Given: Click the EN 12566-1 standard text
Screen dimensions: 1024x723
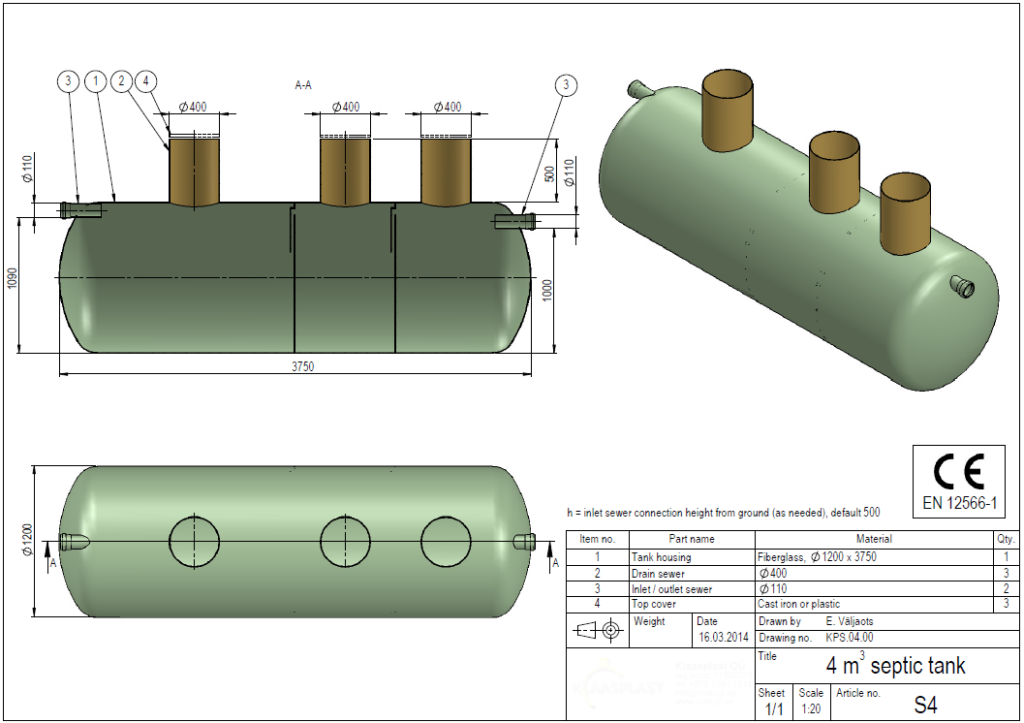Looking at the screenshot, I should tap(959, 503).
